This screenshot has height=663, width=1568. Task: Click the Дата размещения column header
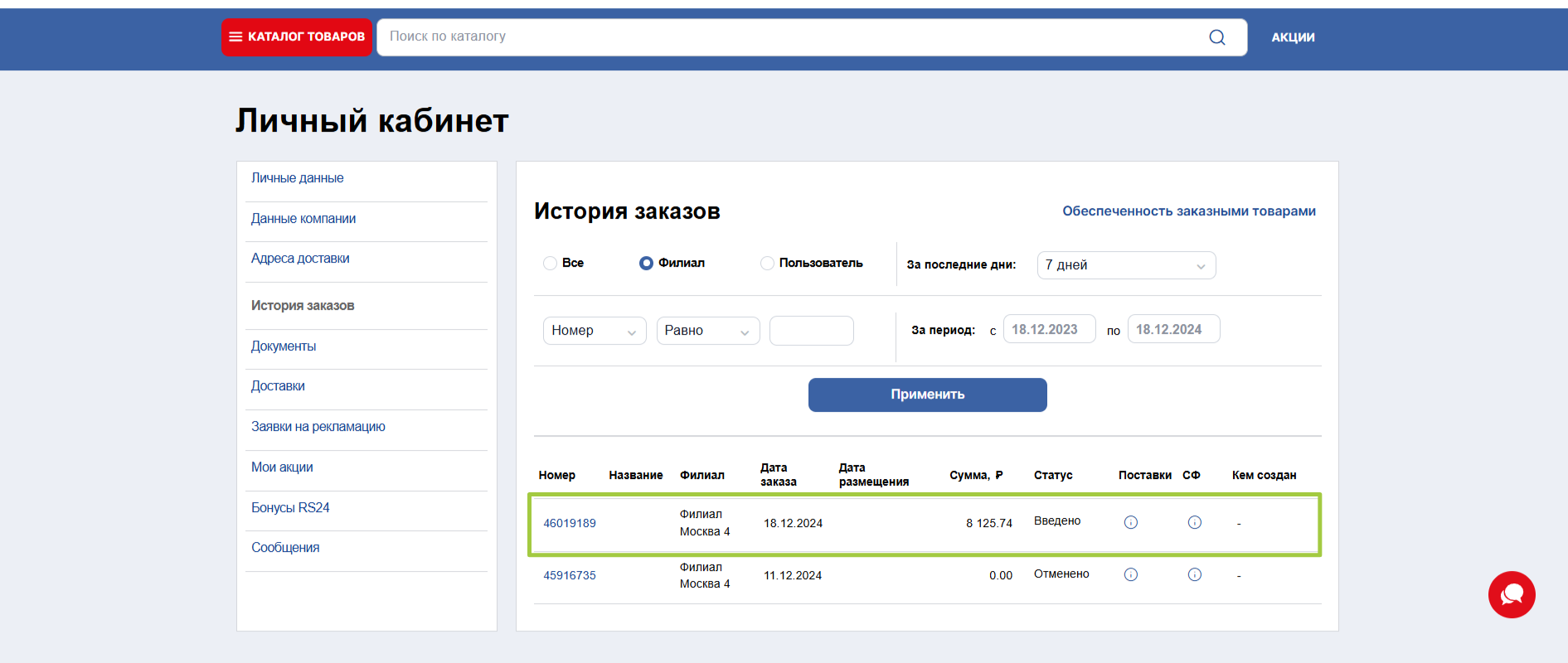click(x=874, y=475)
